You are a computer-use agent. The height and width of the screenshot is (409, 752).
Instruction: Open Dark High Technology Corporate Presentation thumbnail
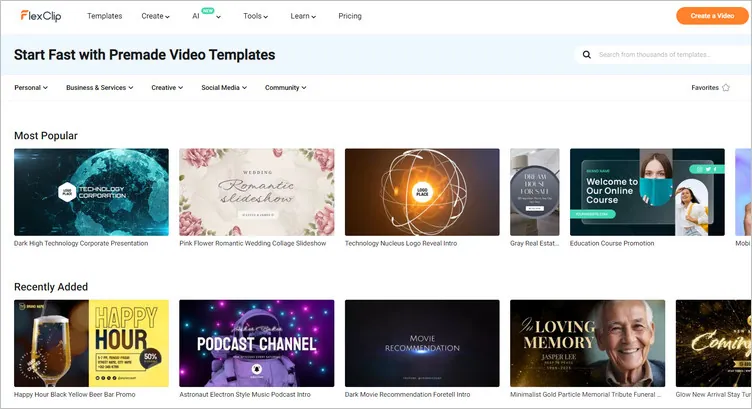click(x=91, y=192)
